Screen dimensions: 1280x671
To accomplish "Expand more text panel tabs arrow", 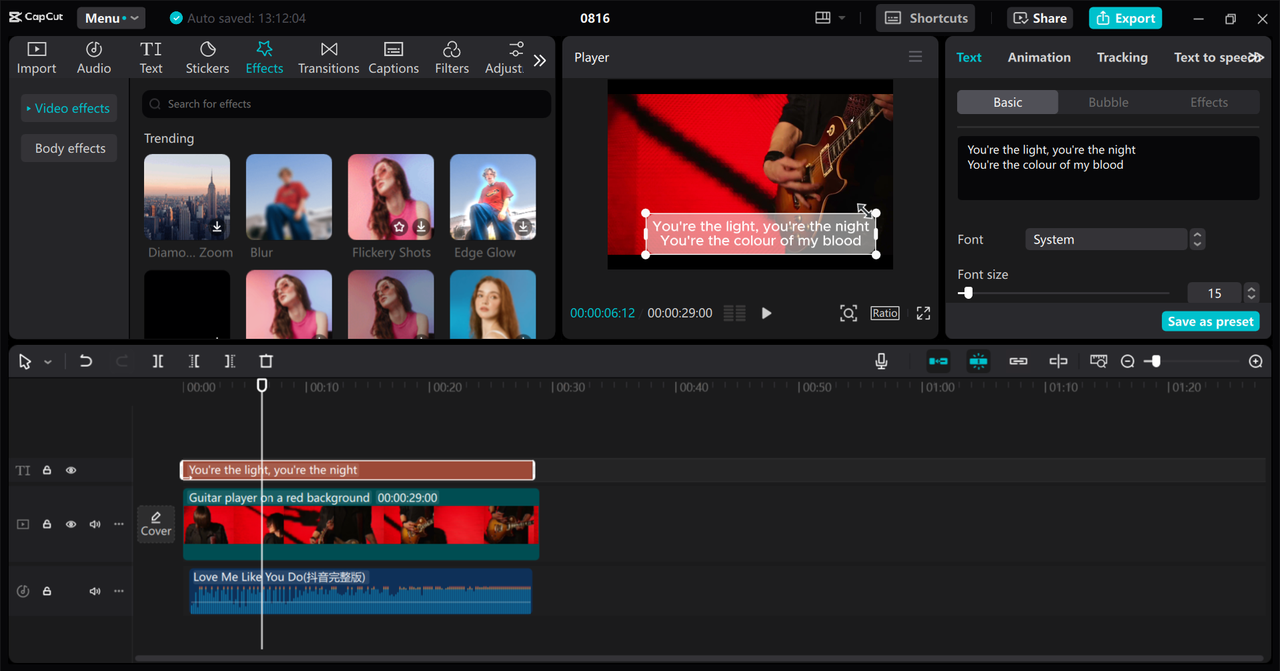I will coord(1258,58).
